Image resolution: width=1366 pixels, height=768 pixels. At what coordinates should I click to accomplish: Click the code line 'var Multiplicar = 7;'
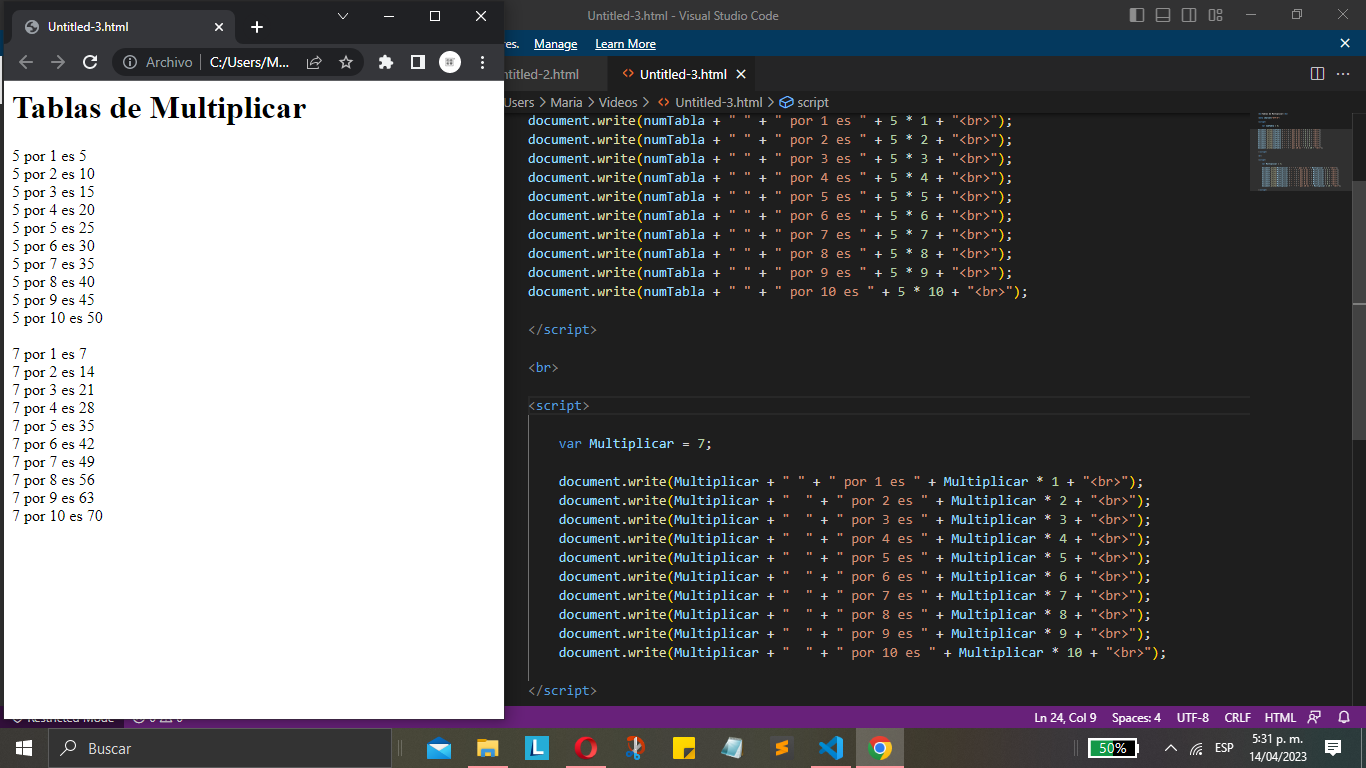click(x=635, y=443)
